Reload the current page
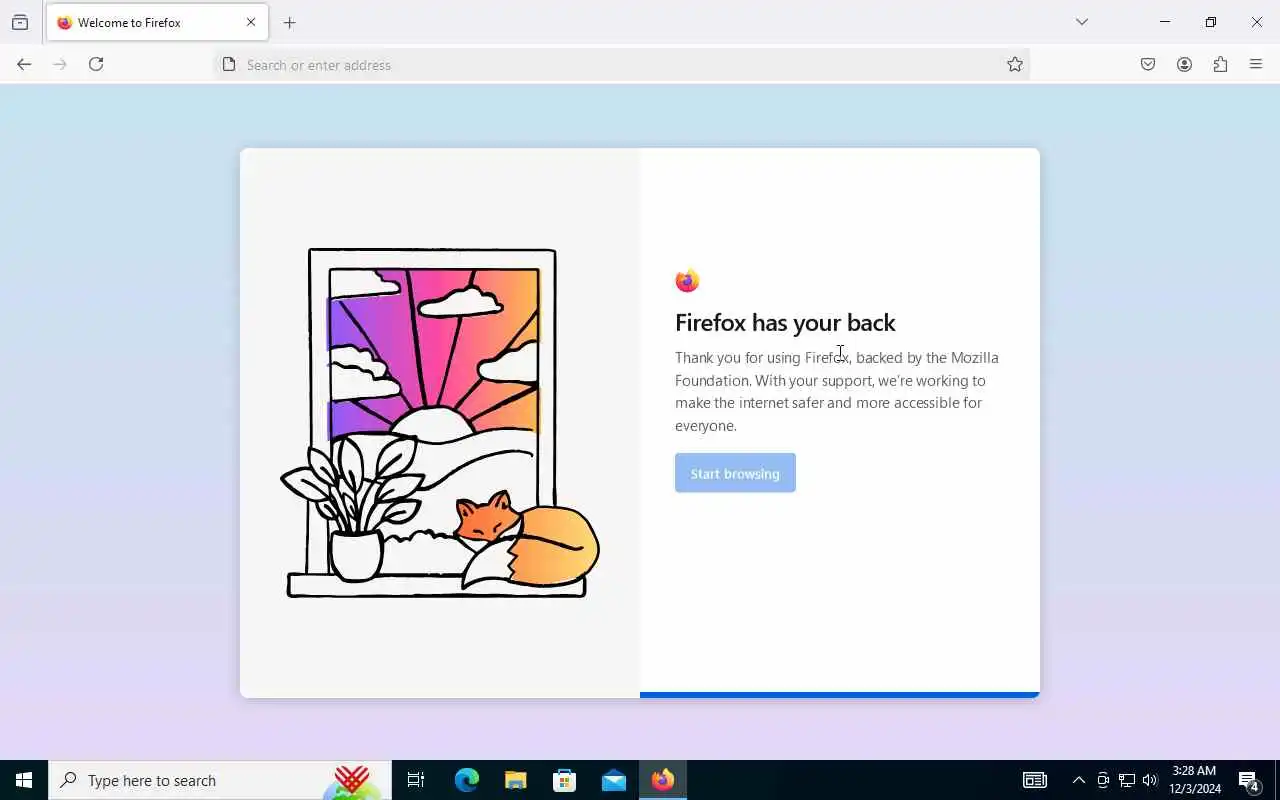The width and height of the screenshot is (1280, 800). point(96,64)
